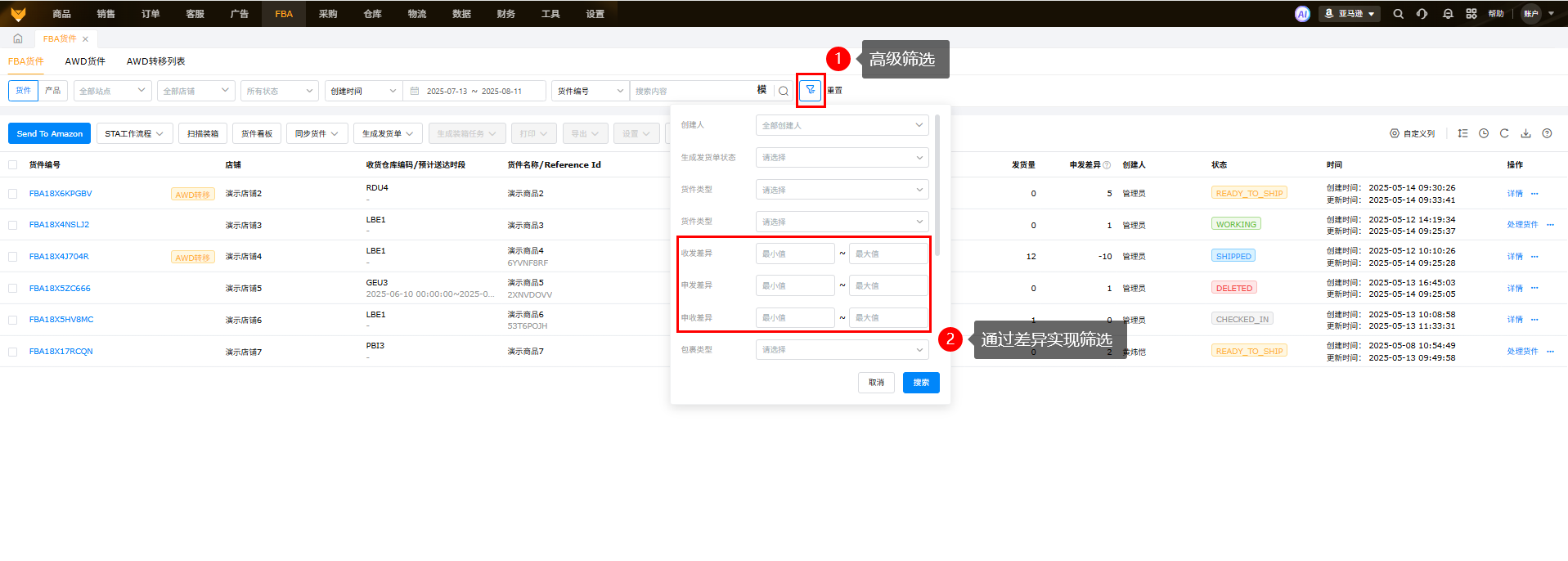Expand the 生成发货单 dropdown button
This screenshot has width=1568, height=561.
click(389, 133)
